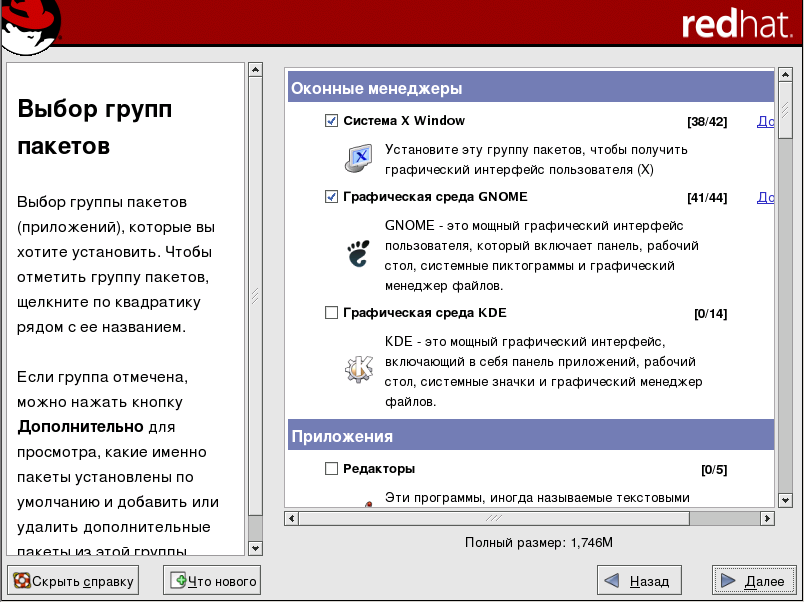This screenshot has height=602, width=804.
Task: Click the right arrow icon on Далее
Action: 730,580
